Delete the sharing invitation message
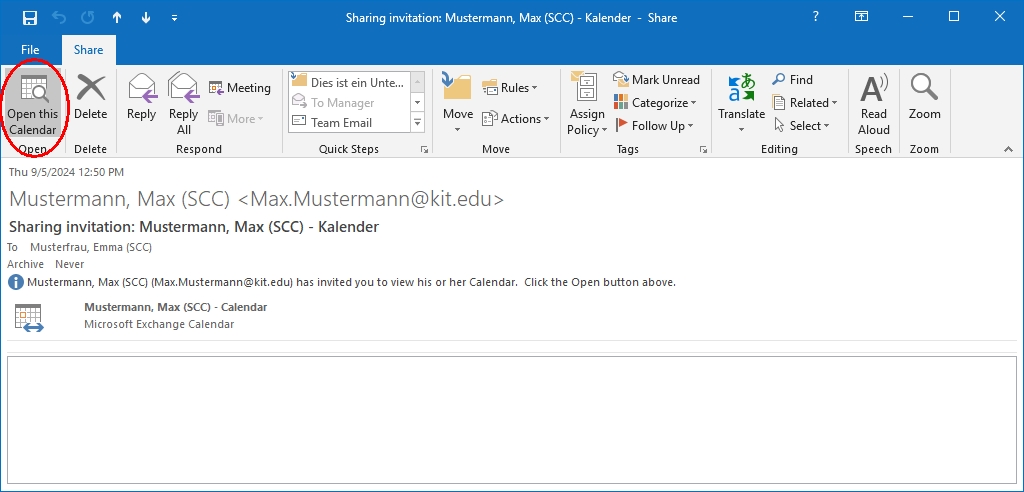The image size is (1024, 492). click(x=90, y=98)
